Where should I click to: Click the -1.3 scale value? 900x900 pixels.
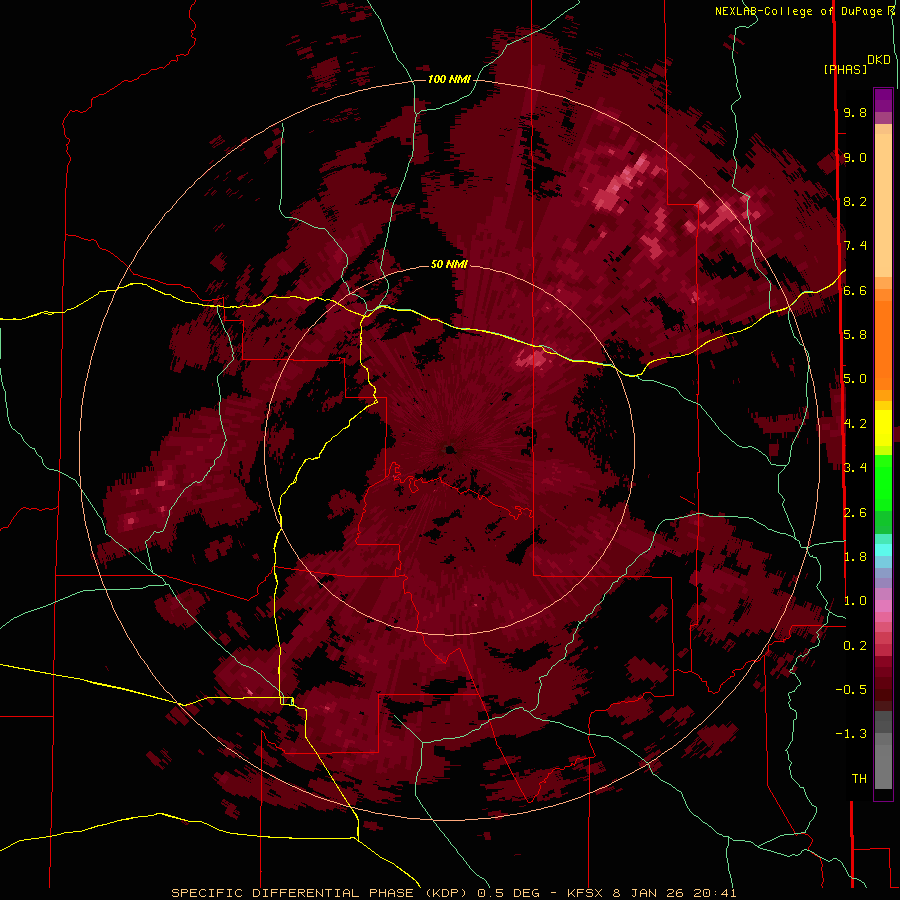click(851, 734)
